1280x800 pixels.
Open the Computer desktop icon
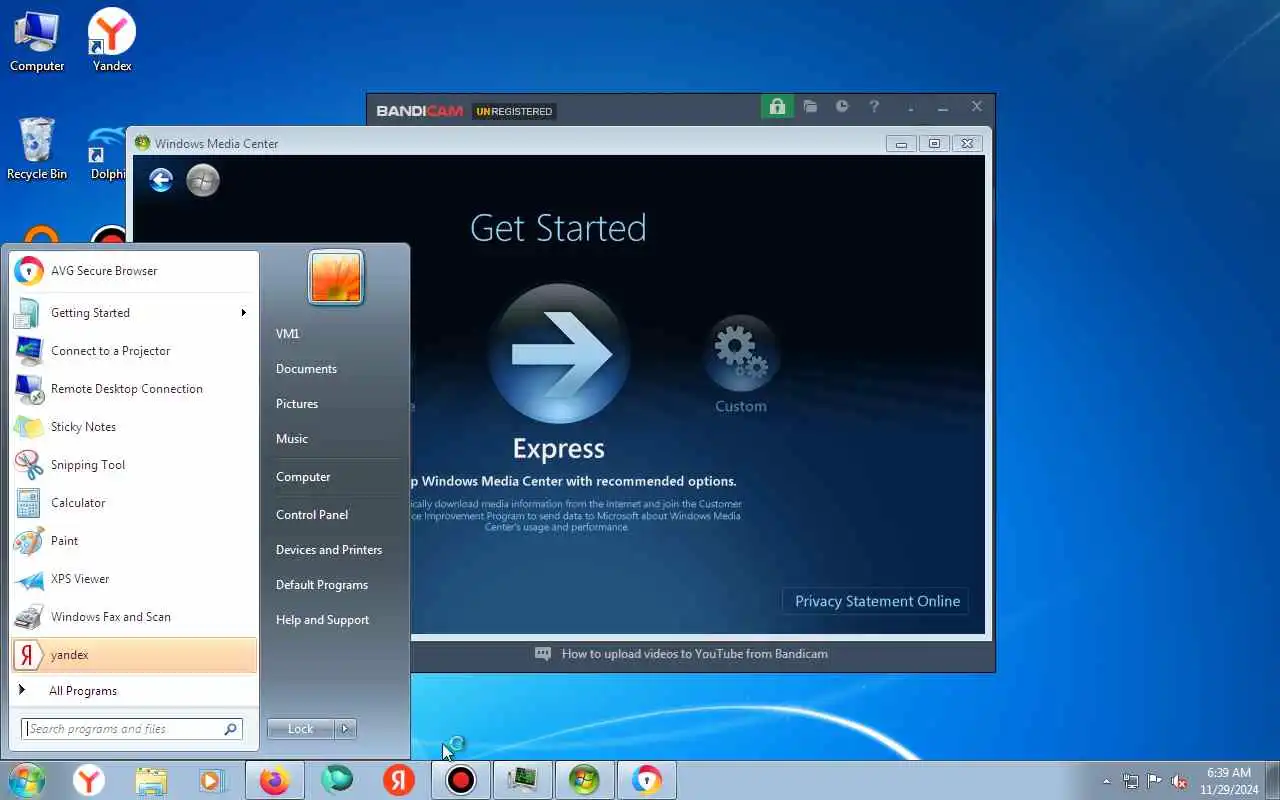(x=37, y=41)
